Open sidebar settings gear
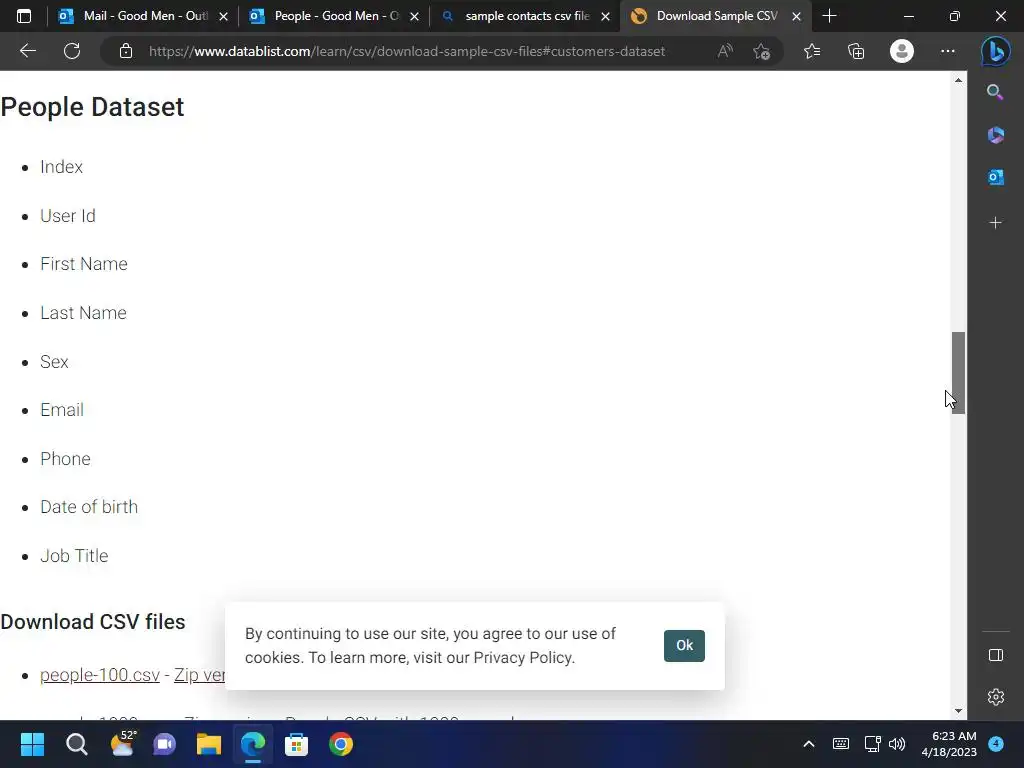Viewport: 1024px width, 768px height. [x=995, y=697]
